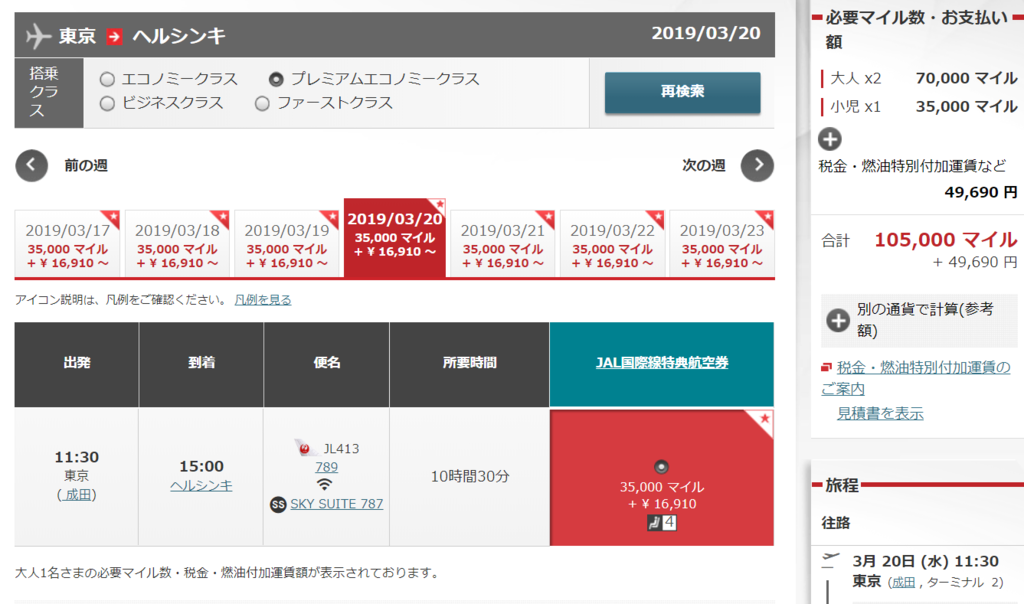The width and height of the screenshot is (1024, 604).
Task: Go to 次の週 with right arrow
Action: 757,166
